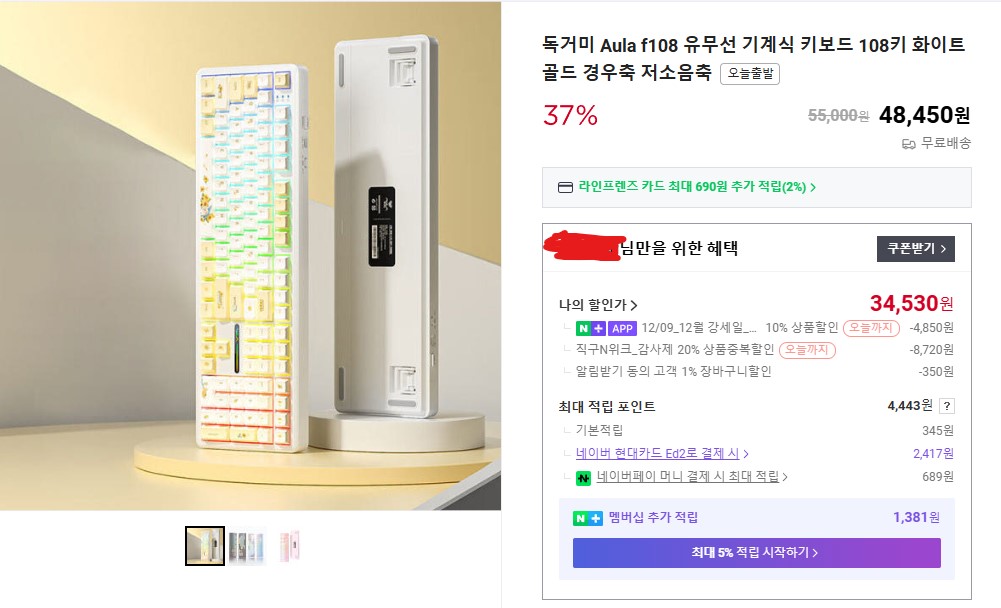Click the green N pay icon beside 네이버페이 머니
Viewport: 1001px width, 608px height.
[583, 478]
